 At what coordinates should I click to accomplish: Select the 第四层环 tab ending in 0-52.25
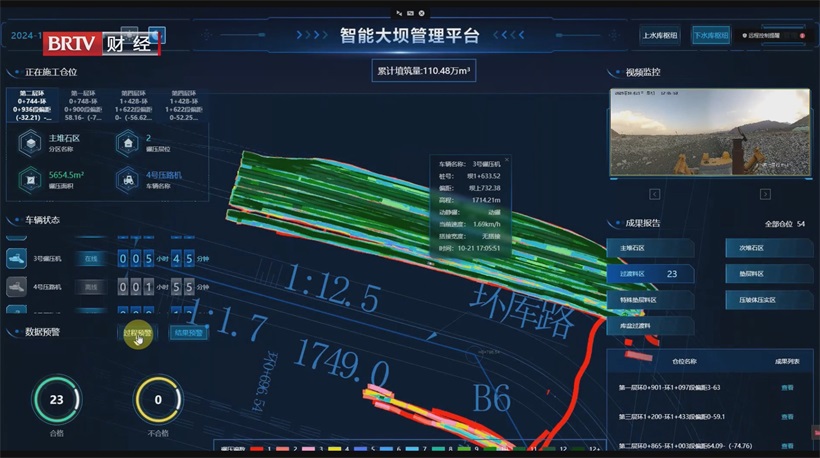click(183, 106)
